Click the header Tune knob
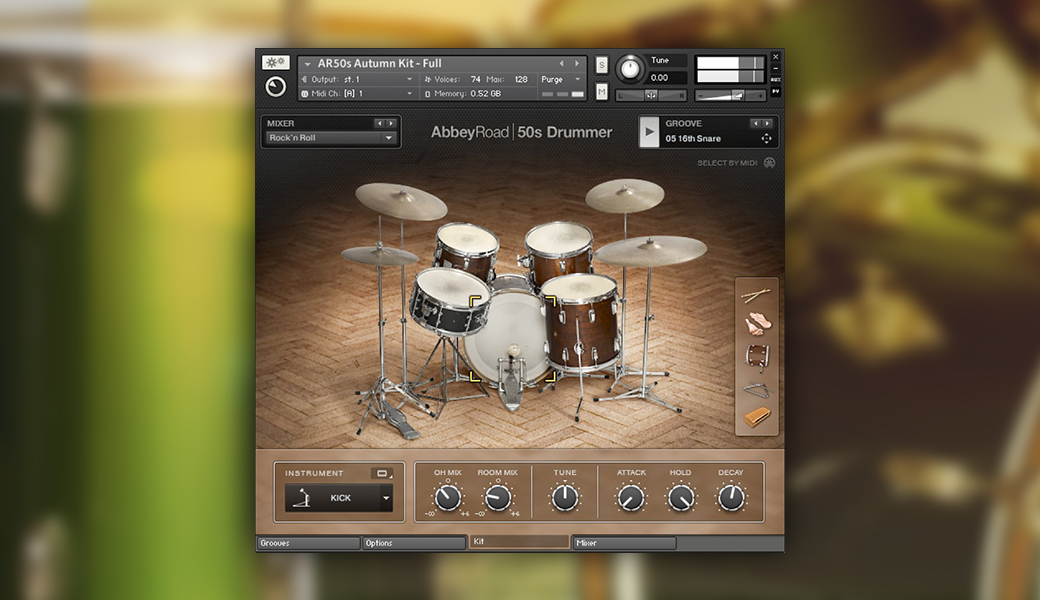Viewport: 1040px width, 600px height. point(629,68)
